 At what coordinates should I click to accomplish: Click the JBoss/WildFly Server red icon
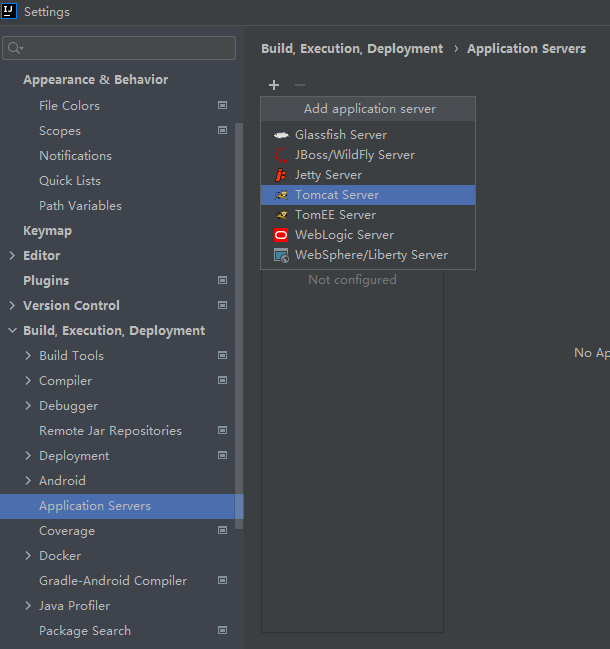[x=281, y=155]
